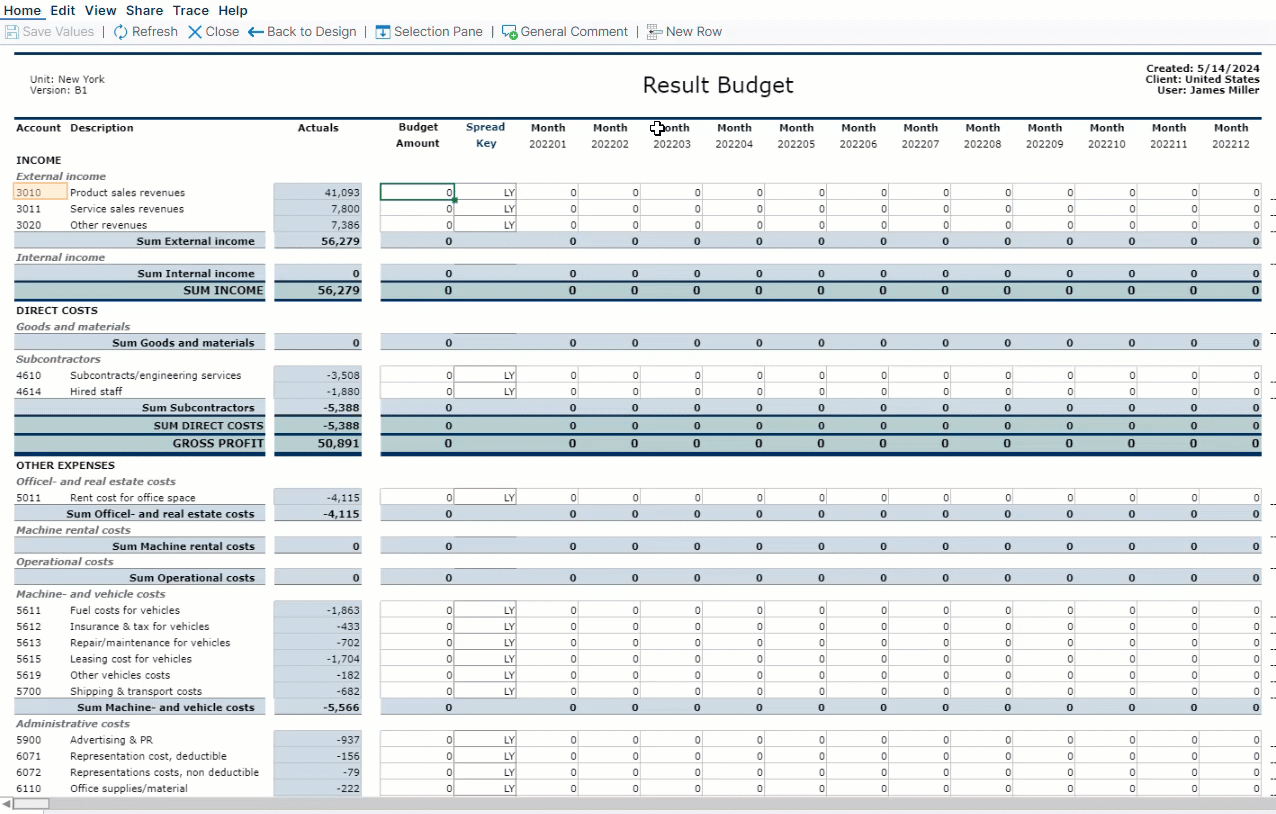Select Spread Key cell for Leasing cost for vehicles
This screenshot has height=814, width=1276.
point(485,659)
